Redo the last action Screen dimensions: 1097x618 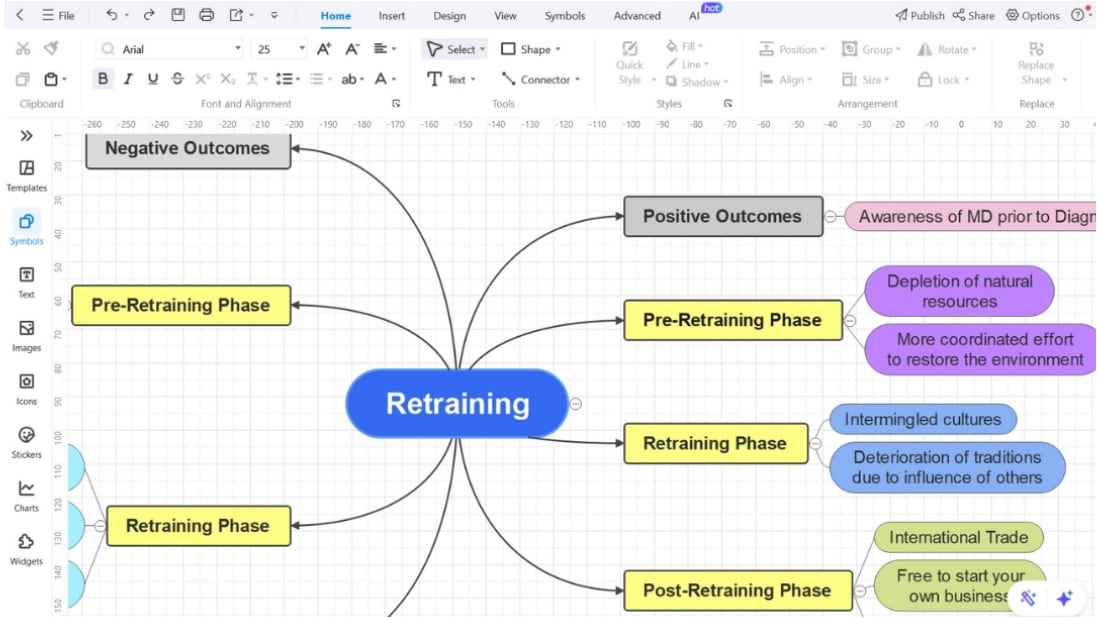(x=149, y=15)
